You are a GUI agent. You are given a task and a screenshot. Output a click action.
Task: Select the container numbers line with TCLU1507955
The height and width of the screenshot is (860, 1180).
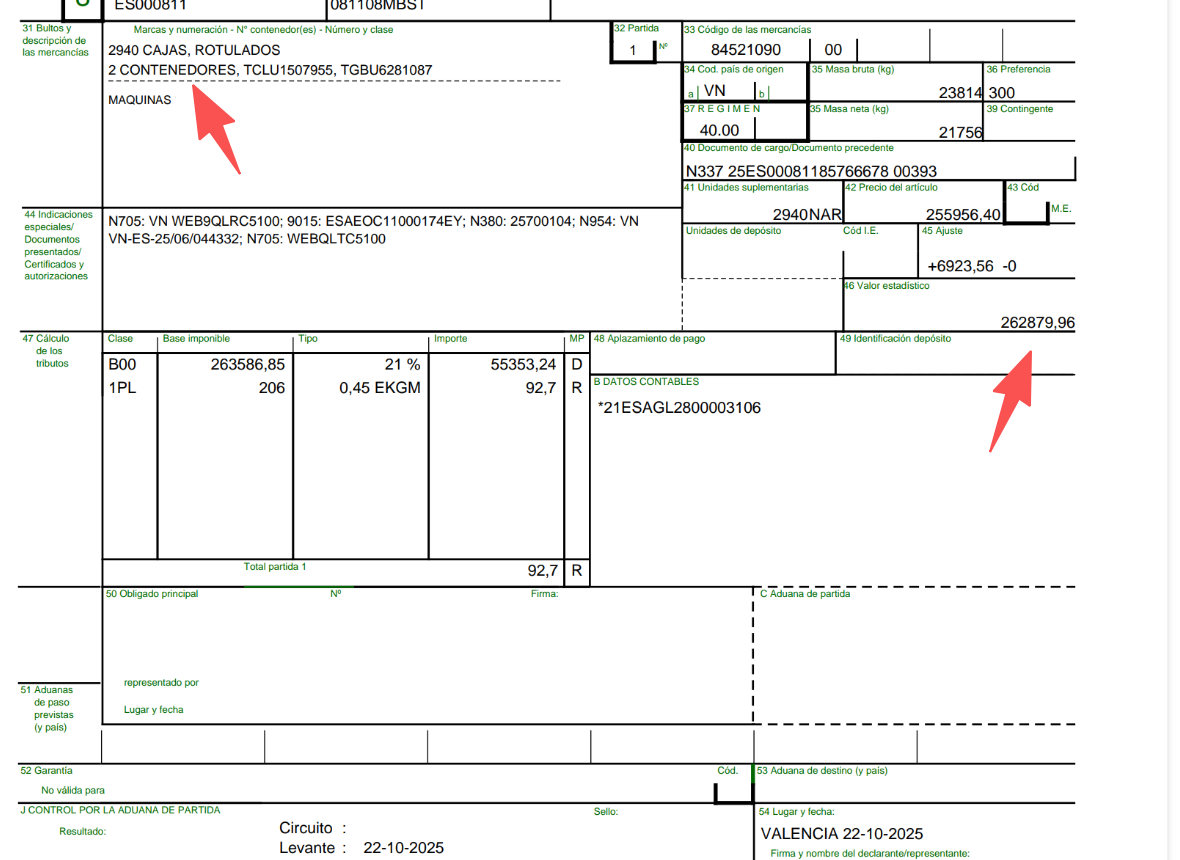click(x=270, y=70)
